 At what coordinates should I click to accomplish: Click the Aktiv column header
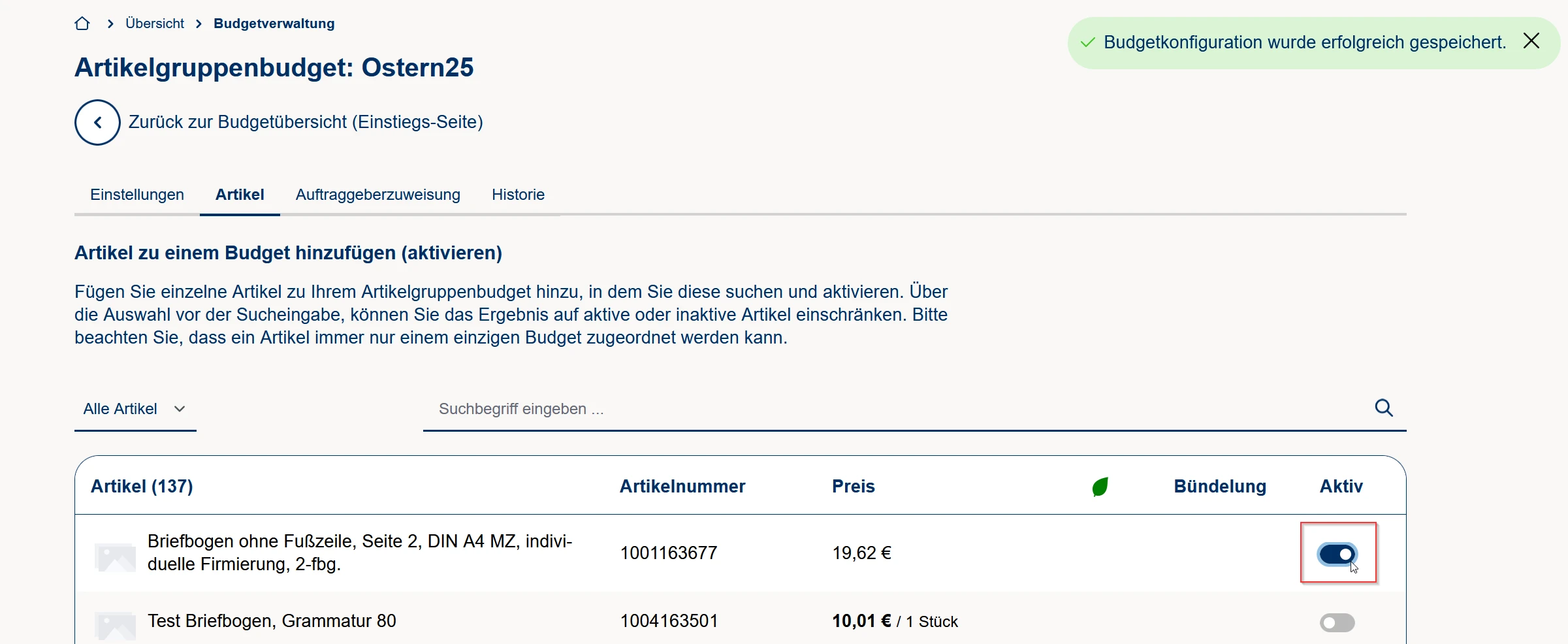(x=1341, y=487)
